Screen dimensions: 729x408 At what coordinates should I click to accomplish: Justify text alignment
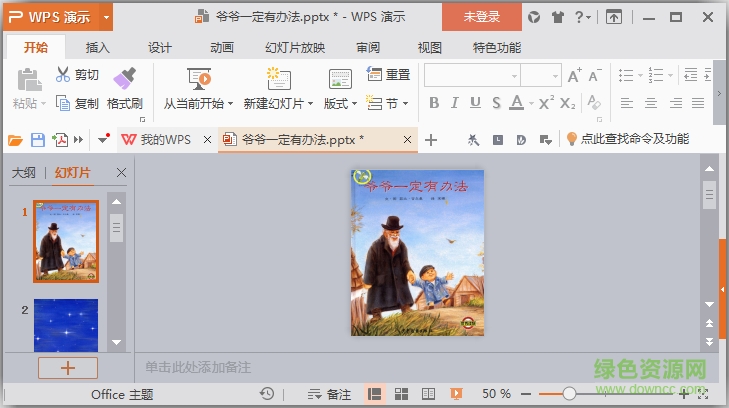[x=698, y=103]
